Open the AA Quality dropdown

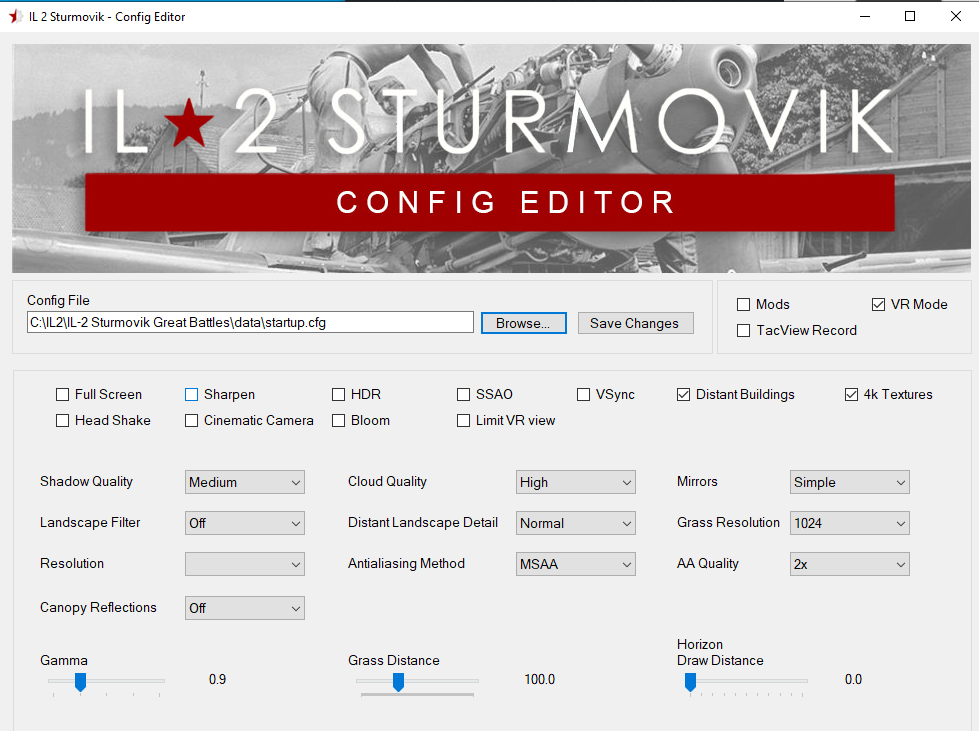click(849, 564)
